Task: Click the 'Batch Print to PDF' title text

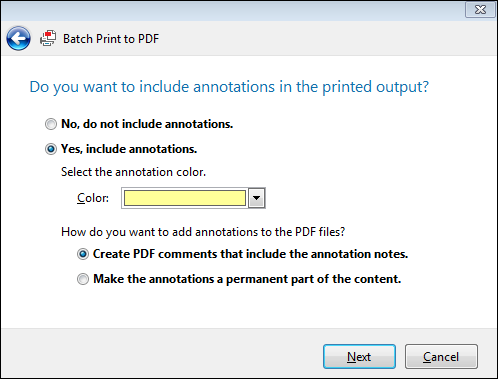Action: tap(111, 39)
